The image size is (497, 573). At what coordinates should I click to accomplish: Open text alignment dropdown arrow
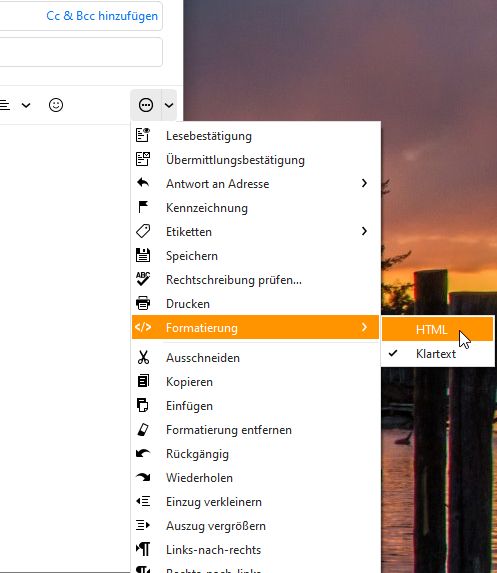point(26,106)
